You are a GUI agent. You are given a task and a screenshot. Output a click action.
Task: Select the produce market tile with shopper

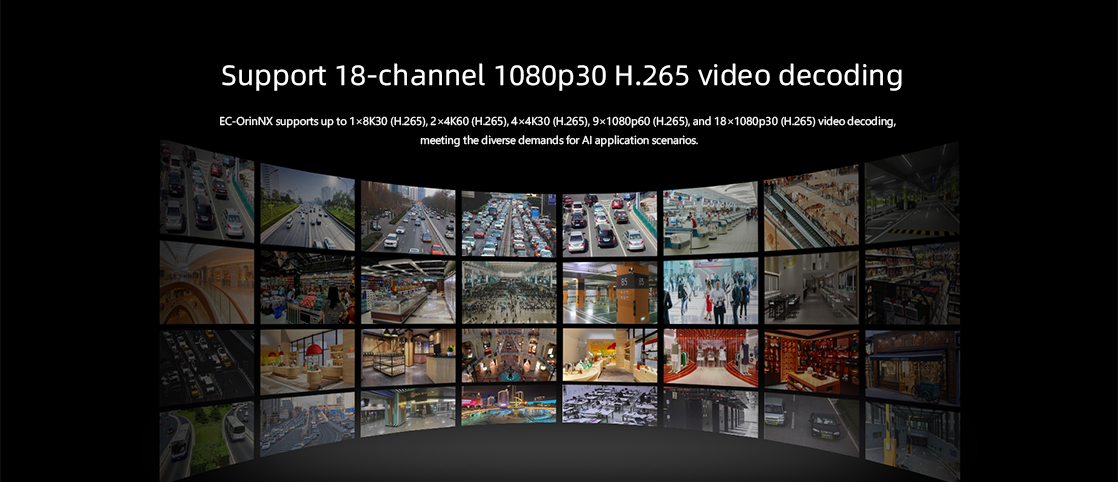307,288
